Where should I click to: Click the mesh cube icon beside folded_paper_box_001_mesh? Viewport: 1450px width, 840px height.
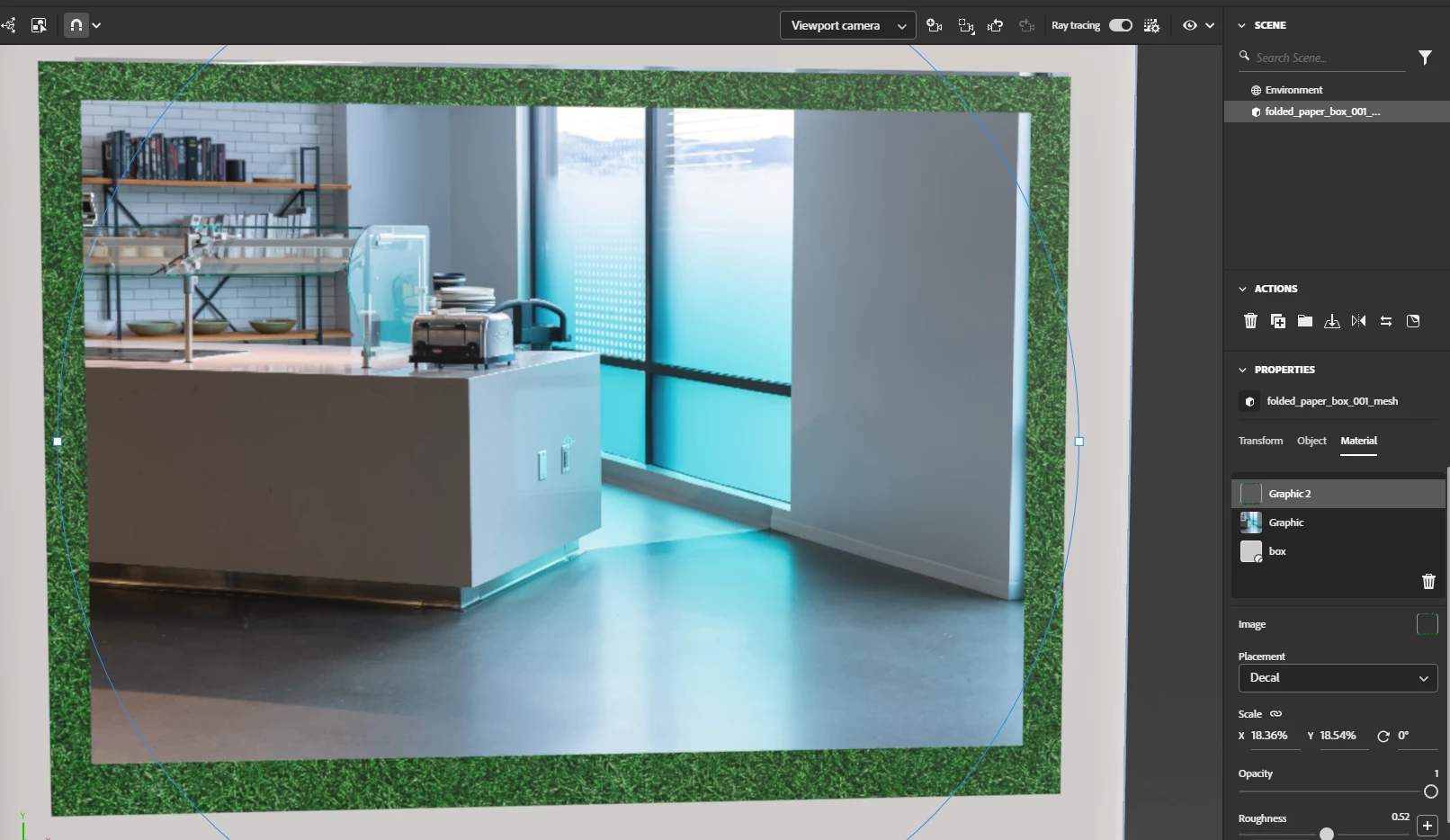click(x=1249, y=401)
